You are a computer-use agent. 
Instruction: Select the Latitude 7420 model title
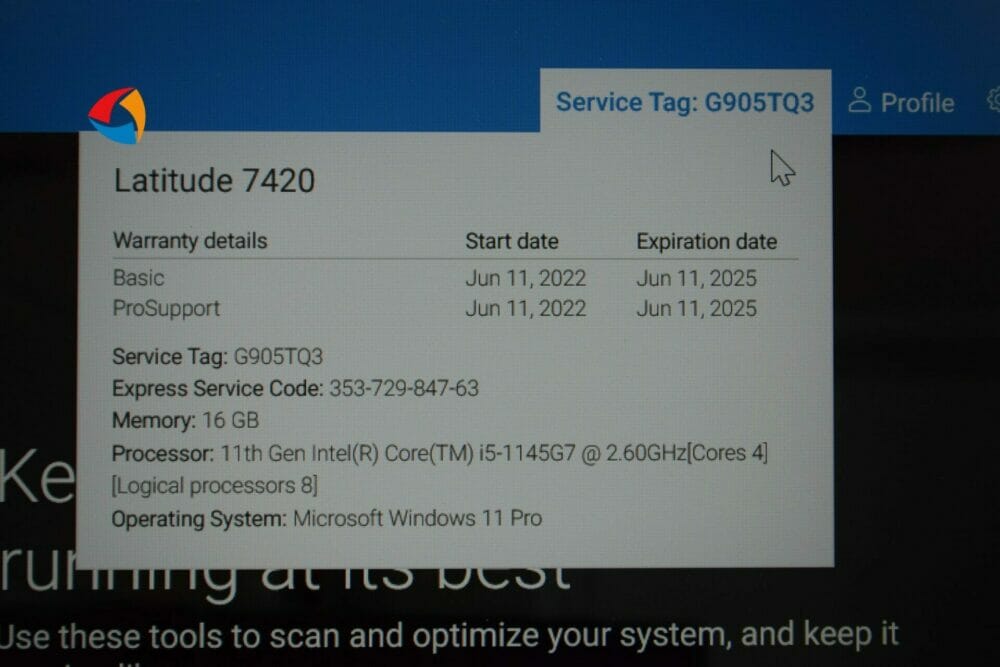point(214,180)
